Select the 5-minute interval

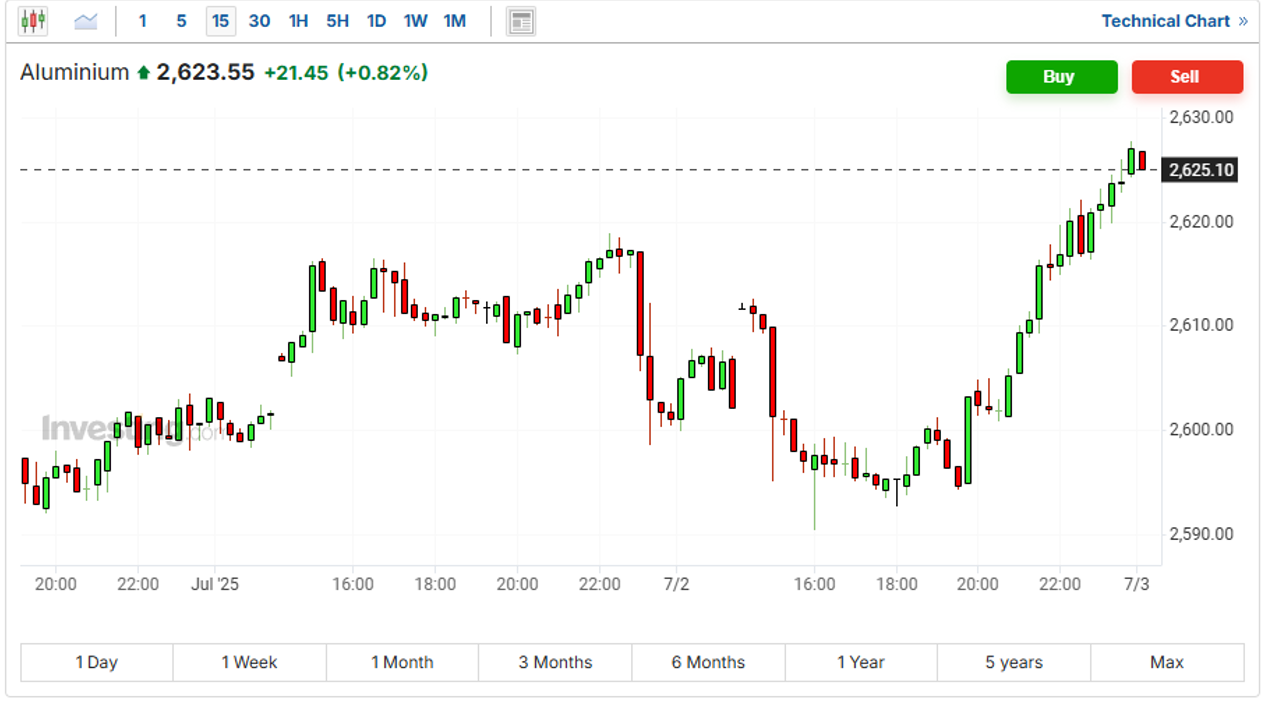181,21
